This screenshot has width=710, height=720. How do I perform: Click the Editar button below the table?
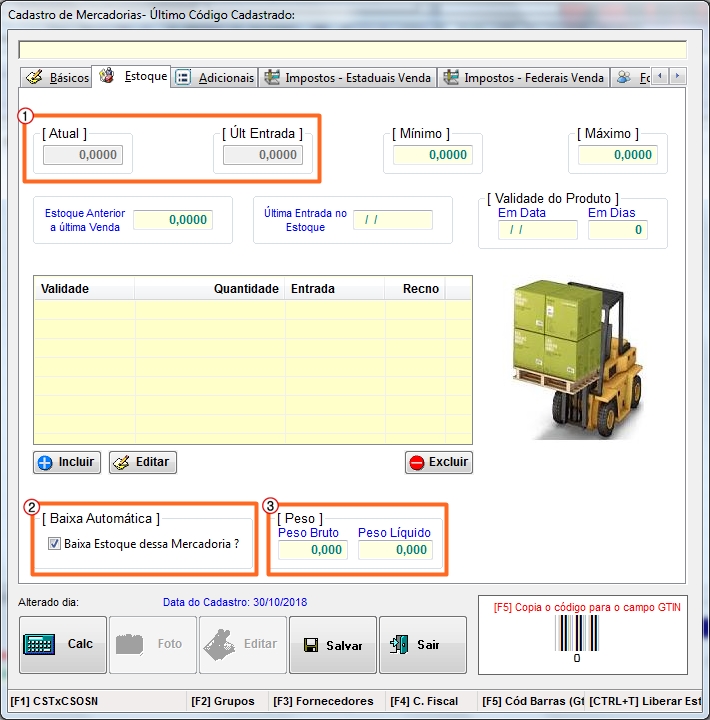point(142,462)
